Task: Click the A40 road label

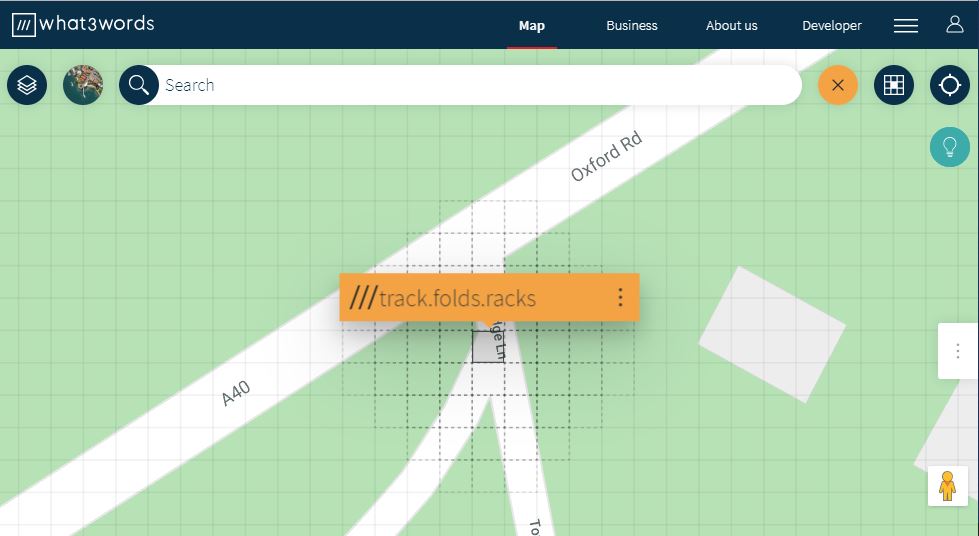Action: coord(236,394)
